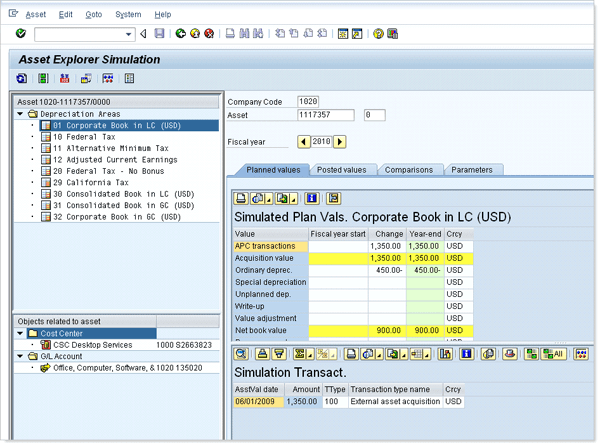Collapse the Cost Center folder
The width and height of the screenshot is (600, 446).
21,333
